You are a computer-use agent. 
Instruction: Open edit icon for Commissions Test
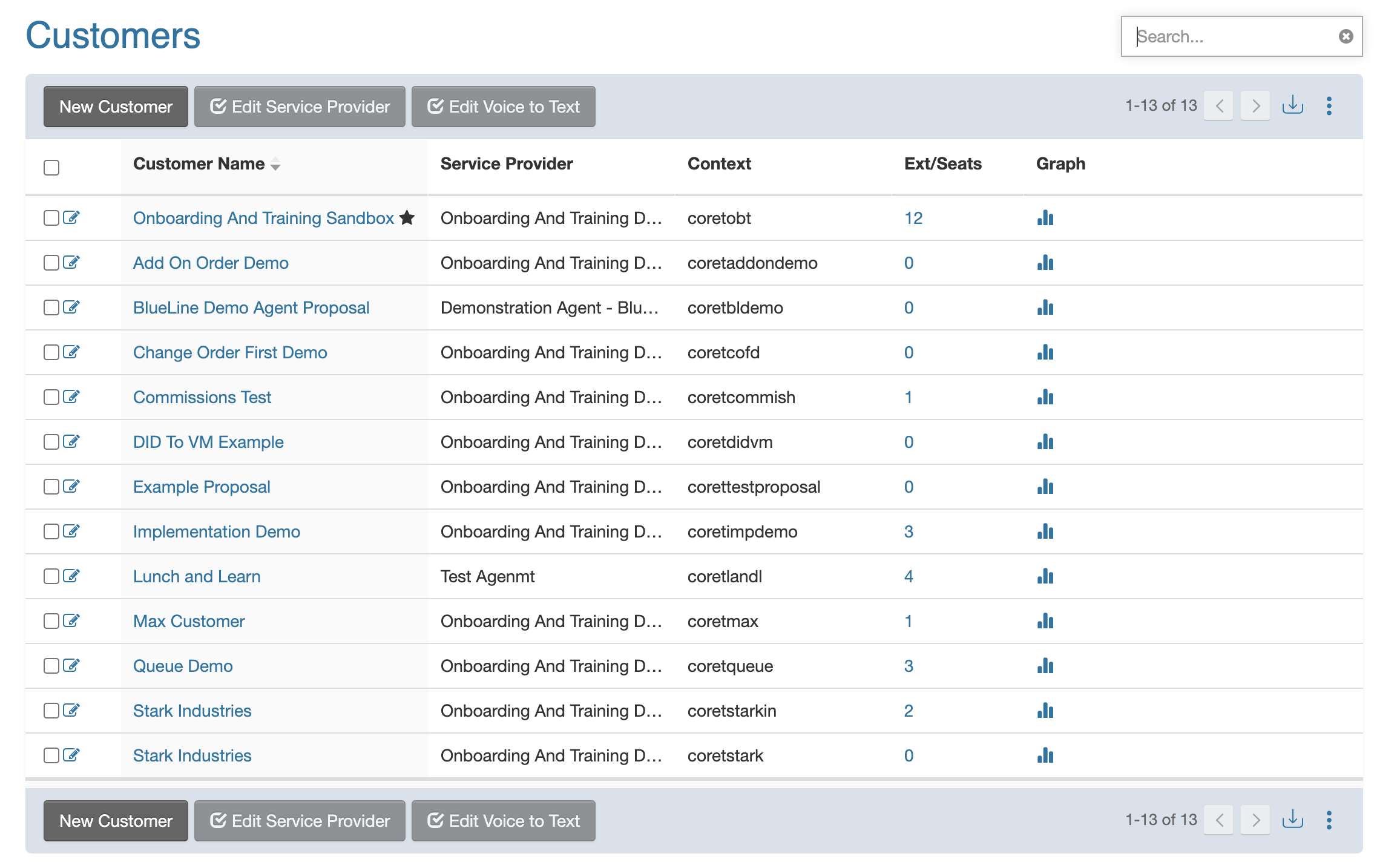click(71, 396)
